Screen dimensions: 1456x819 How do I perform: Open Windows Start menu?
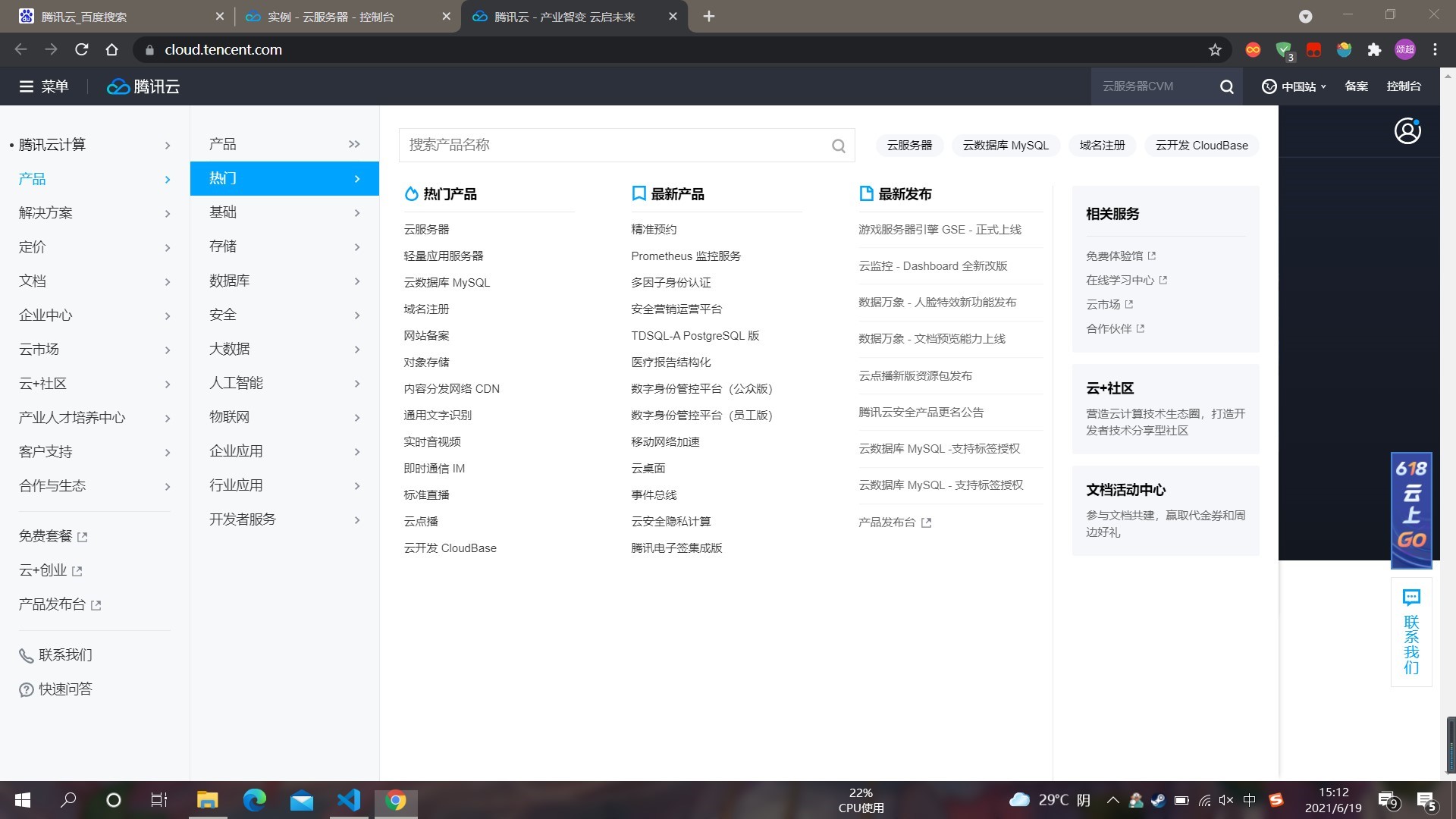click(23, 800)
